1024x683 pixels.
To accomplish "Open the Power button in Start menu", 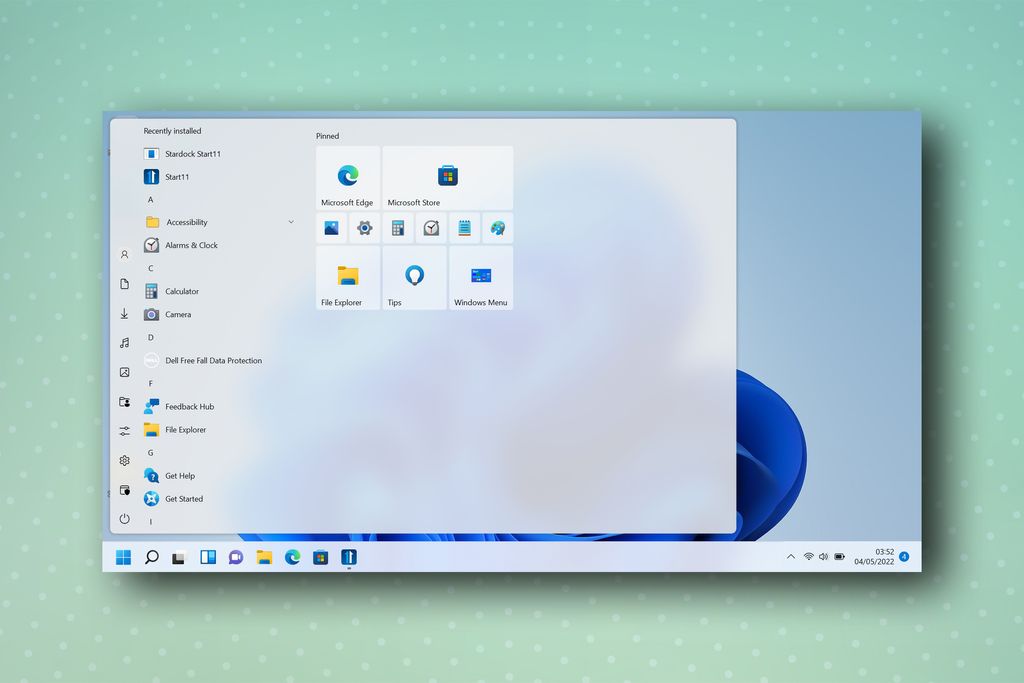I will point(124,519).
